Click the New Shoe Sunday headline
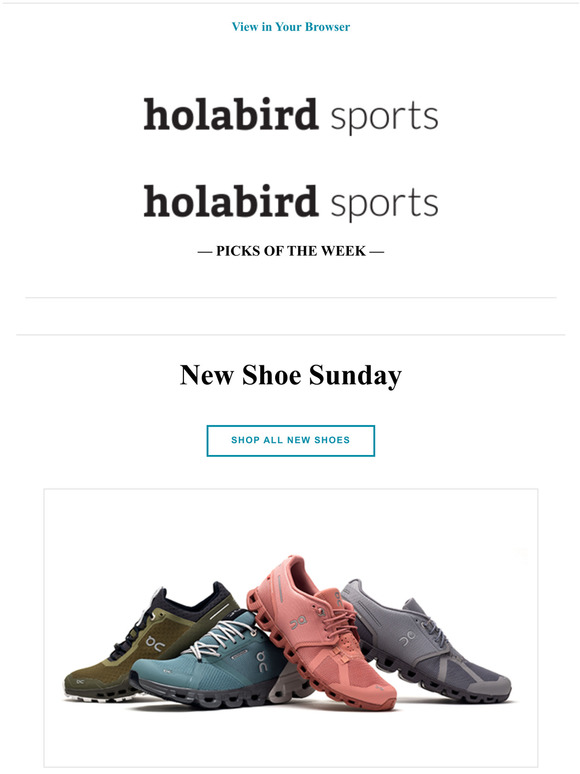This screenshot has height=774, width=580. pyautogui.click(x=291, y=375)
